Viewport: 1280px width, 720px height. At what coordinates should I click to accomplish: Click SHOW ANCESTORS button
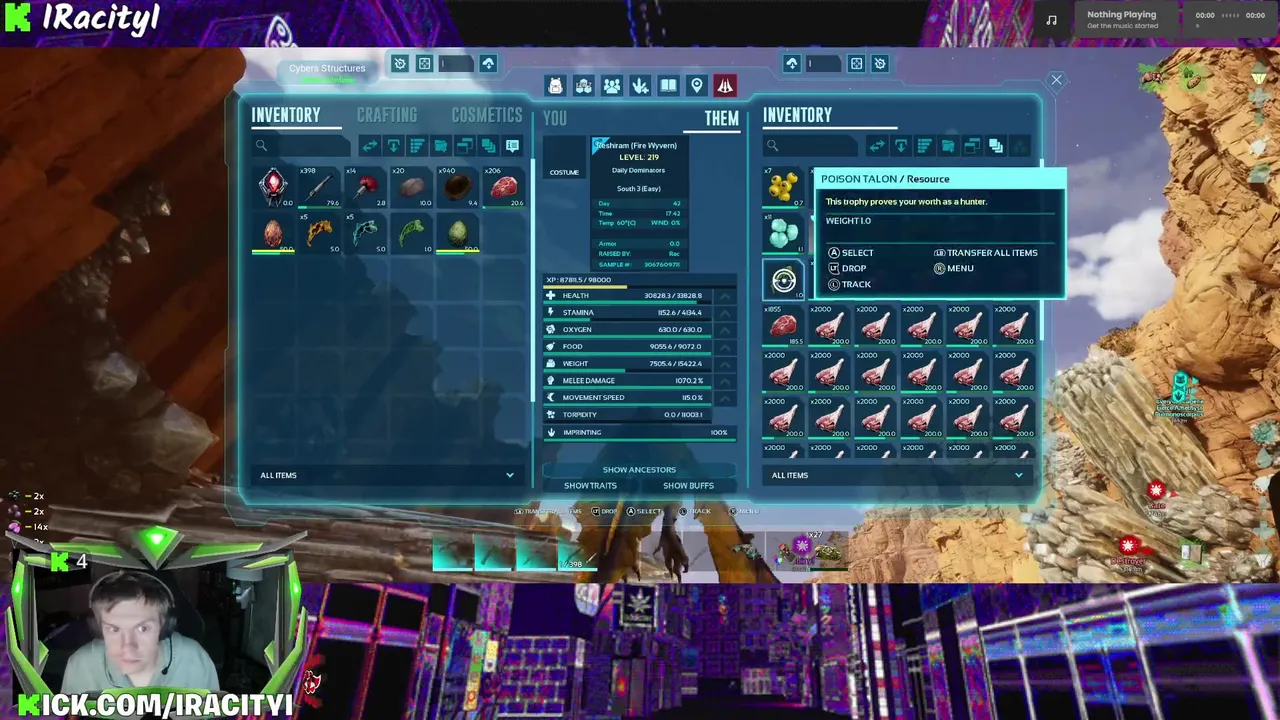(x=639, y=470)
